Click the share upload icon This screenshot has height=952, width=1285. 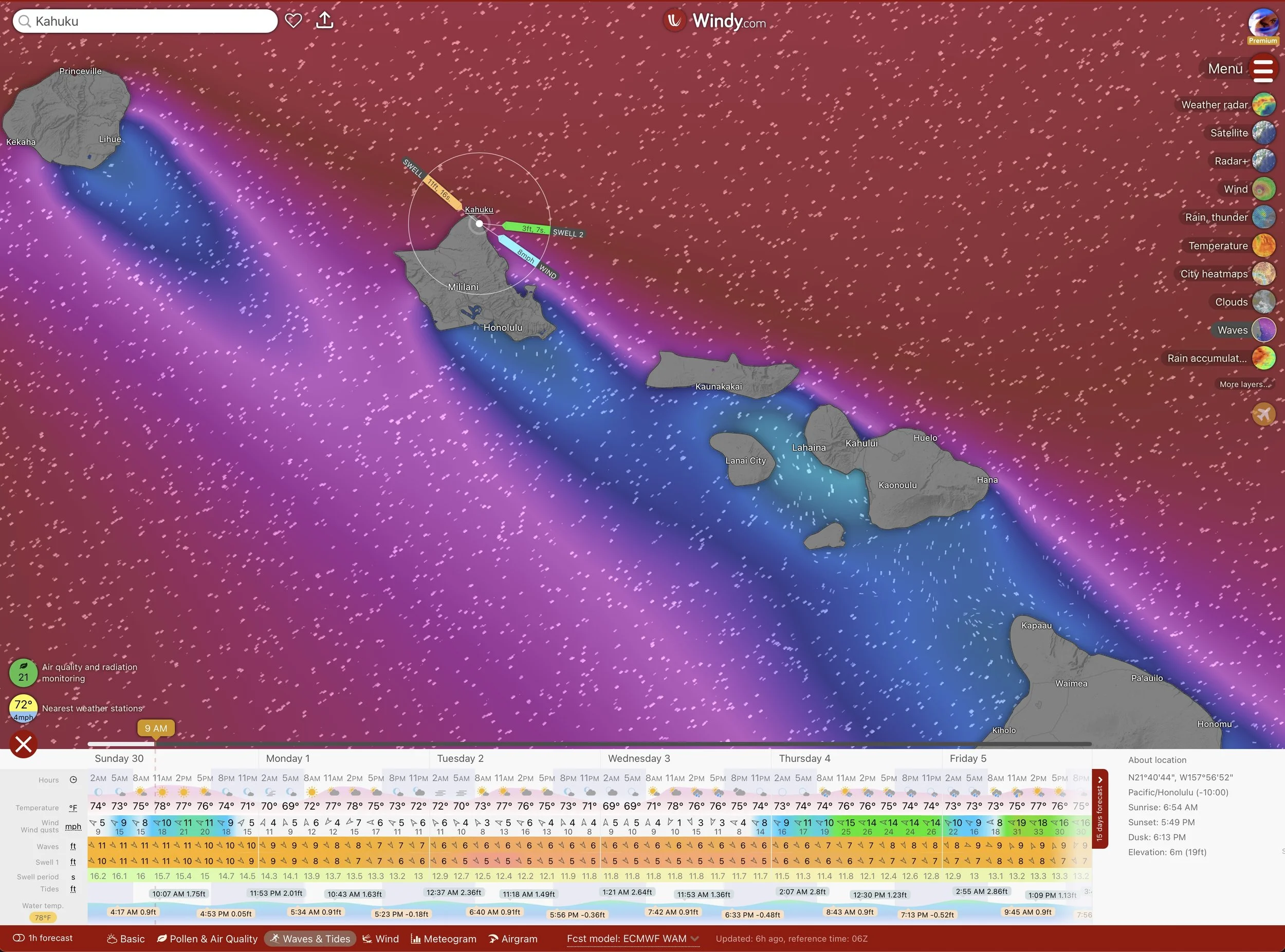tap(324, 21)
